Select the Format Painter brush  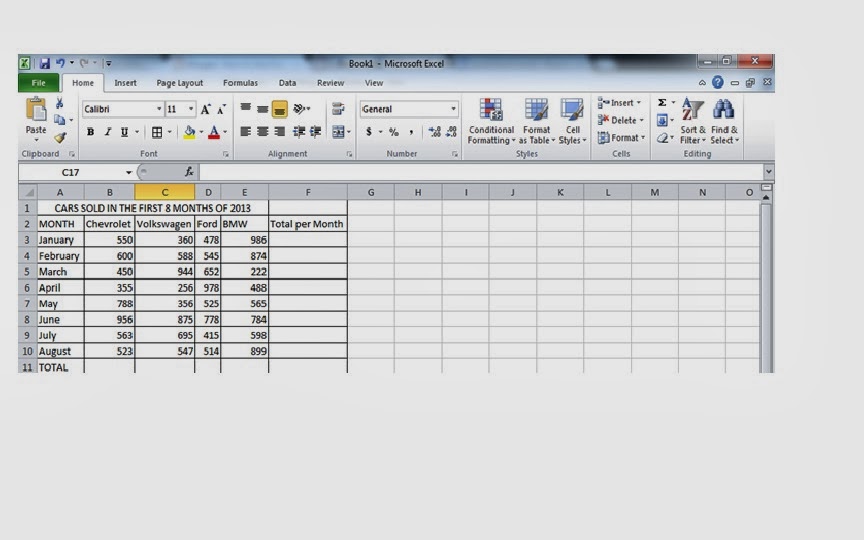(60, 137)
